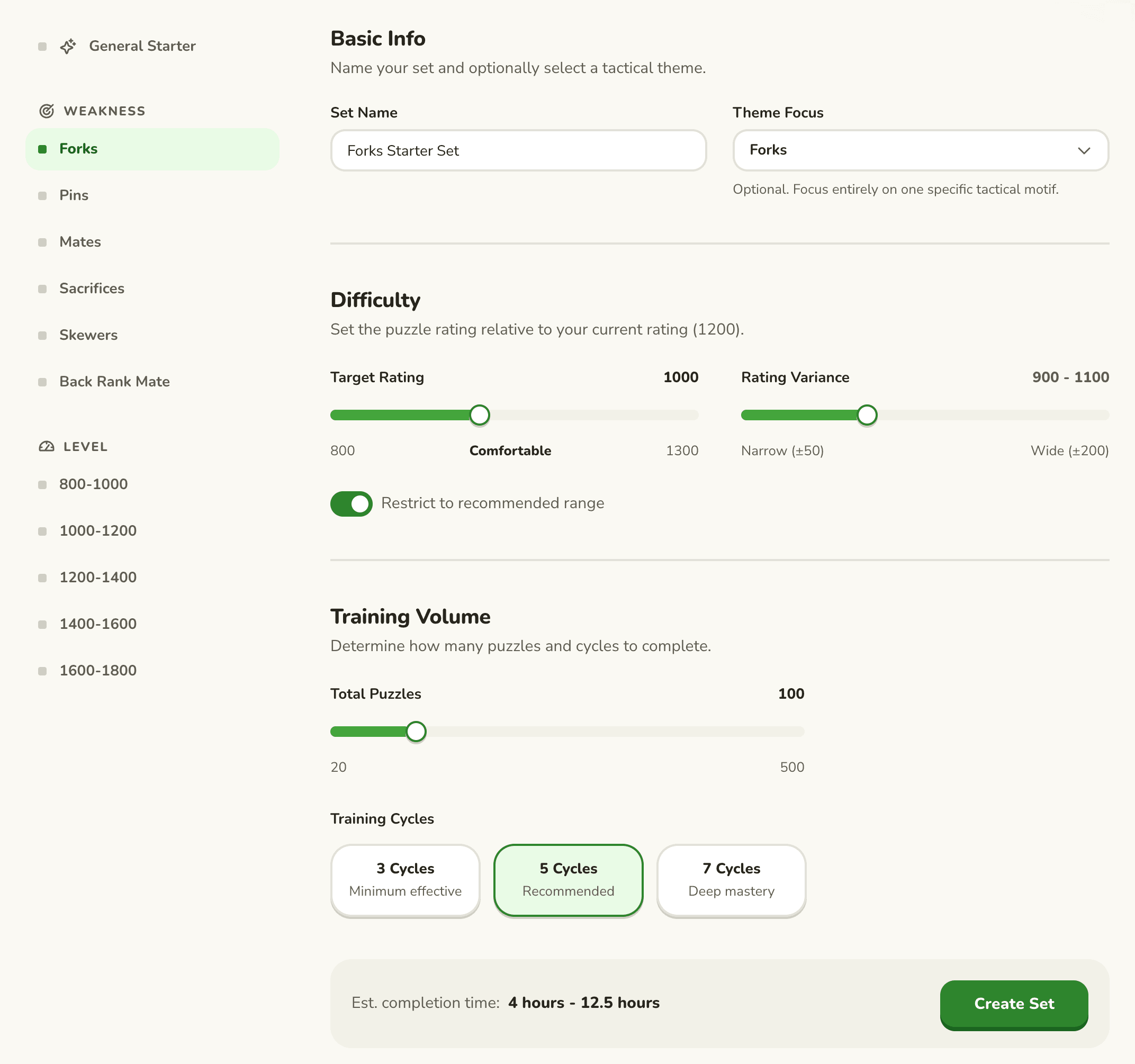Pick the Sacrifices preset
Screen dimensions: 1135x1064
[x=152, y=288]
